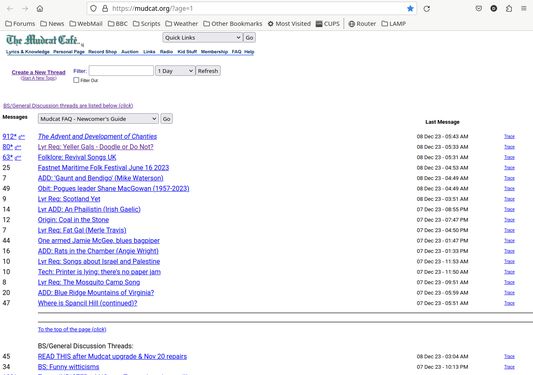
Task: Open The Advent and Development of Chanties thread
Action: pyautogui.click(x=97, y=136)
